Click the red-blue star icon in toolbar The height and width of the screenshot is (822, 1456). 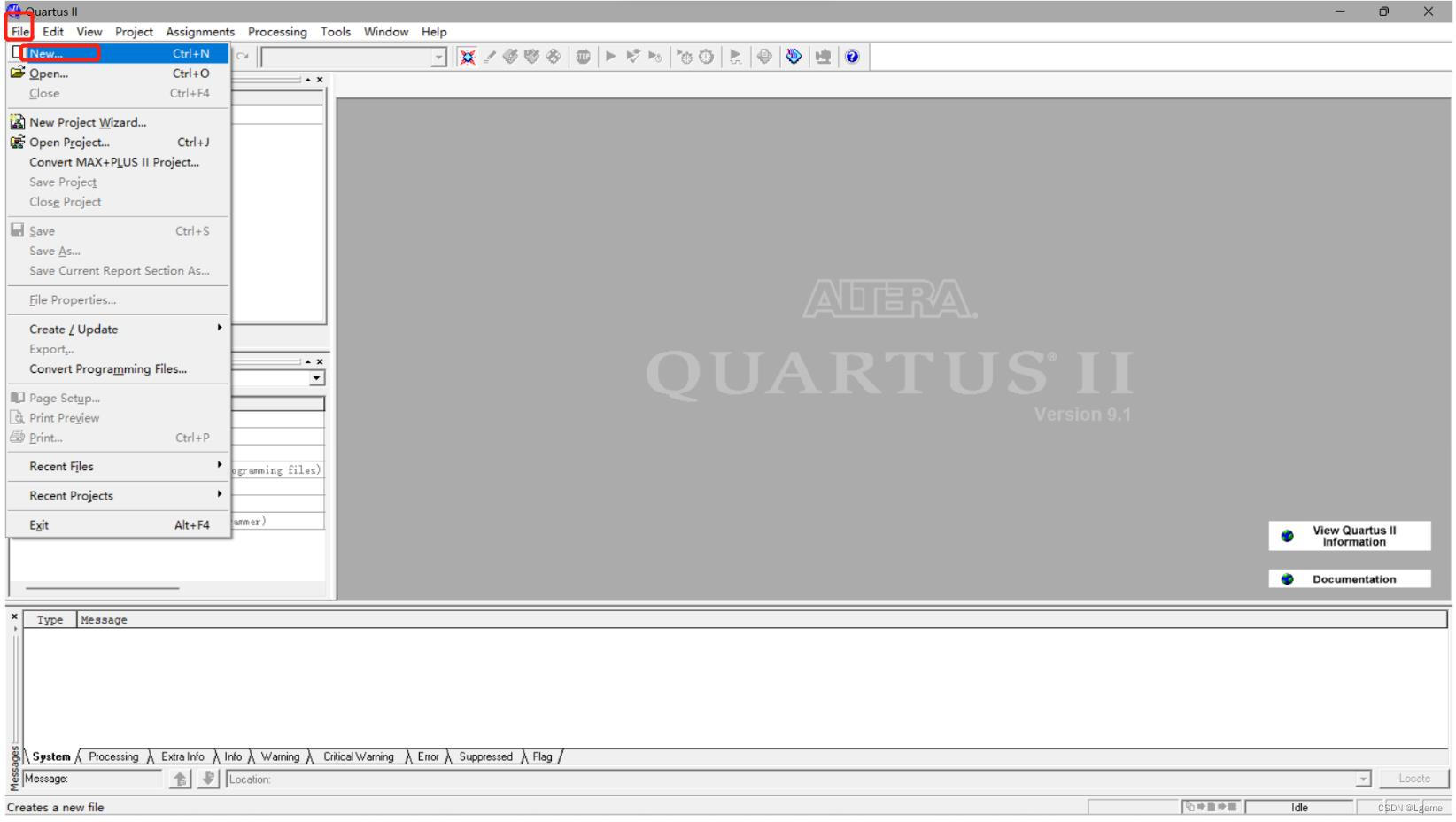click(468, 57)
